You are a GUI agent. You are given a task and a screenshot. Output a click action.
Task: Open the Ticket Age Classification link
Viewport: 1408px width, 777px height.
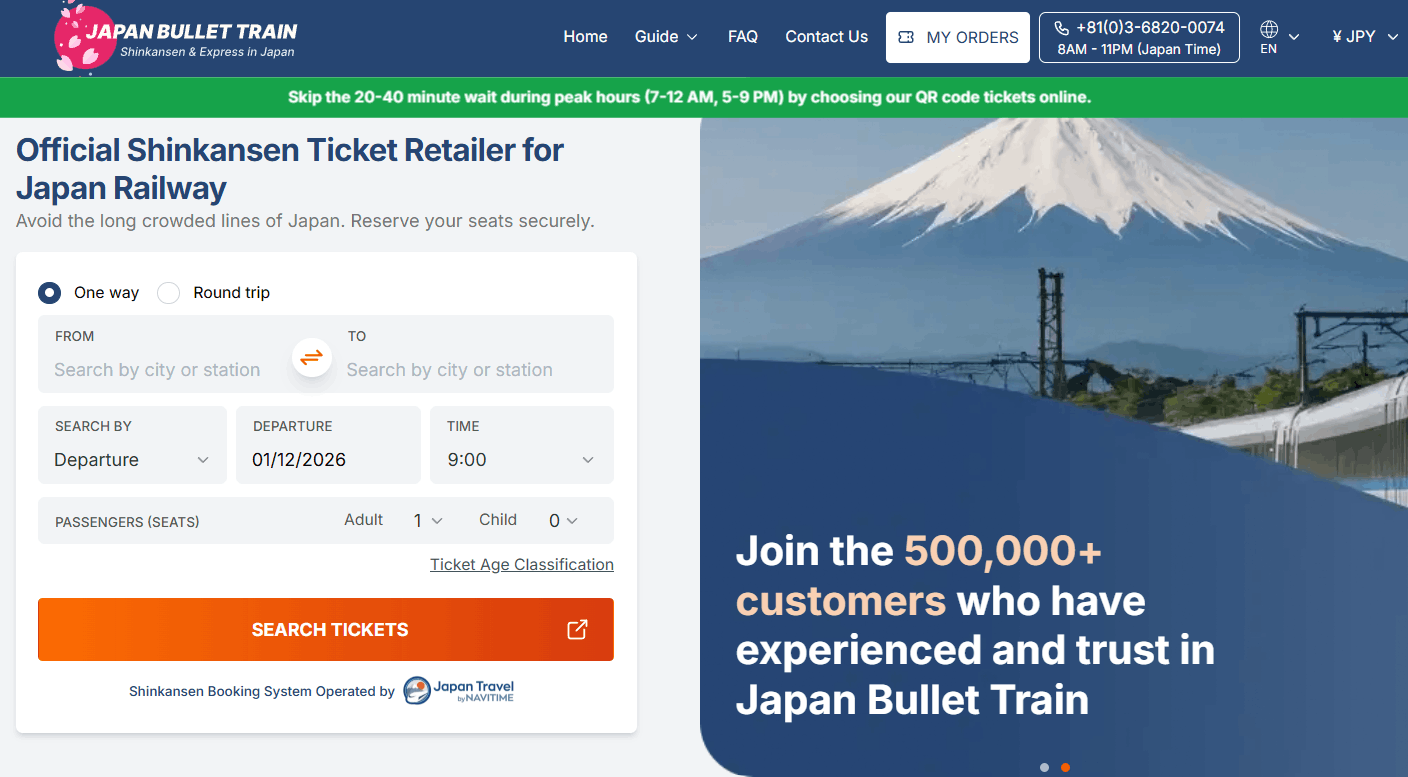521,564
